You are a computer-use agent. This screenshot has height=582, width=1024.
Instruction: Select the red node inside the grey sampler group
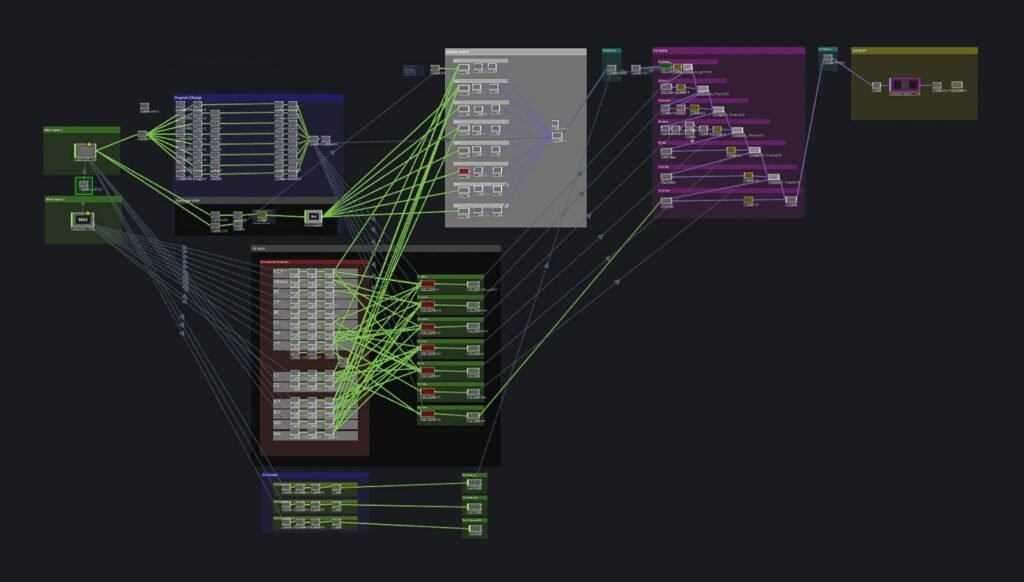coord(464,172)
